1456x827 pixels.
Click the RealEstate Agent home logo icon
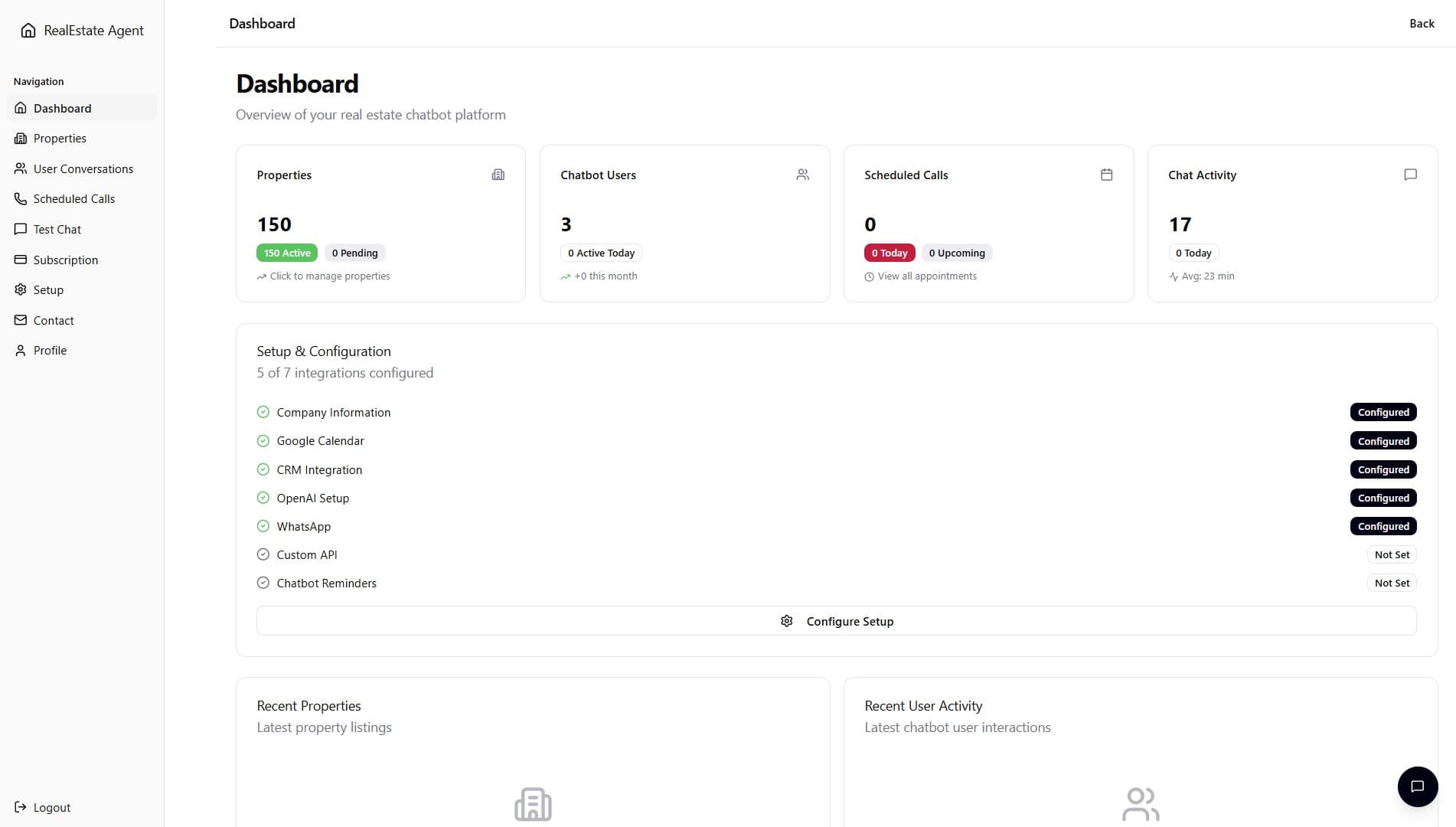[x=28, y=31]
